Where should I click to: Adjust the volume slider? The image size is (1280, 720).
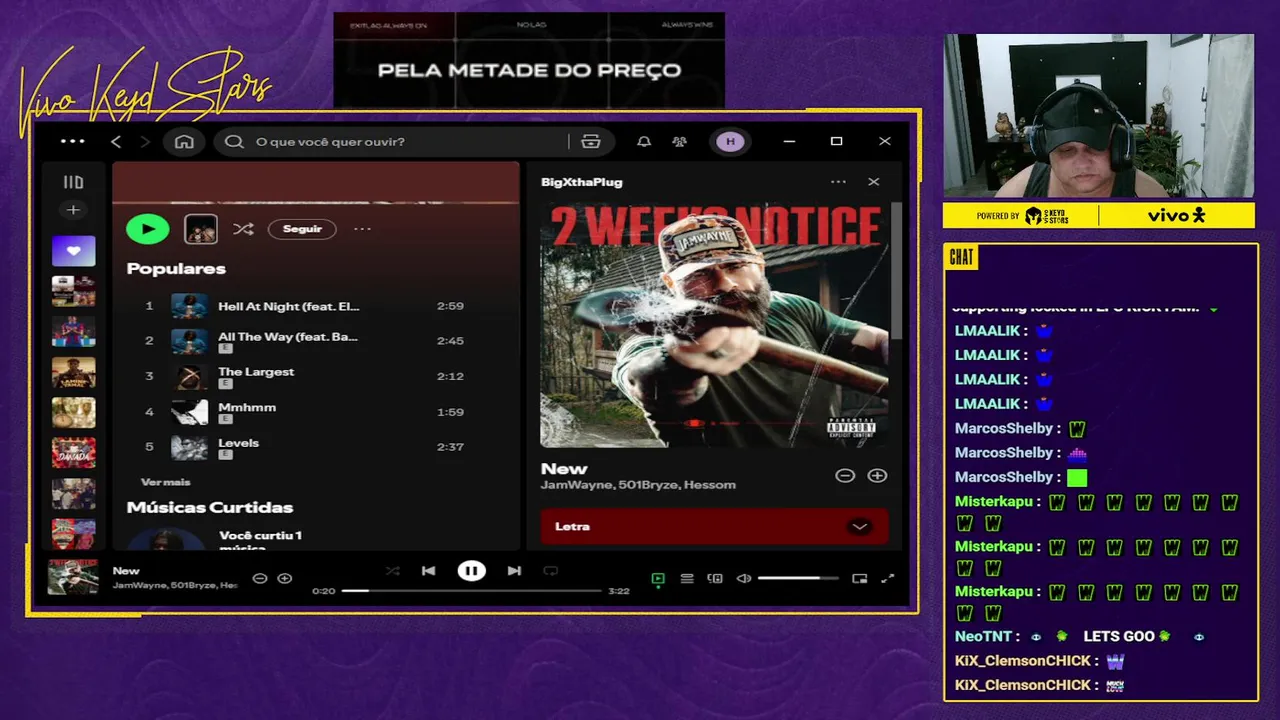tap(798, 578)
